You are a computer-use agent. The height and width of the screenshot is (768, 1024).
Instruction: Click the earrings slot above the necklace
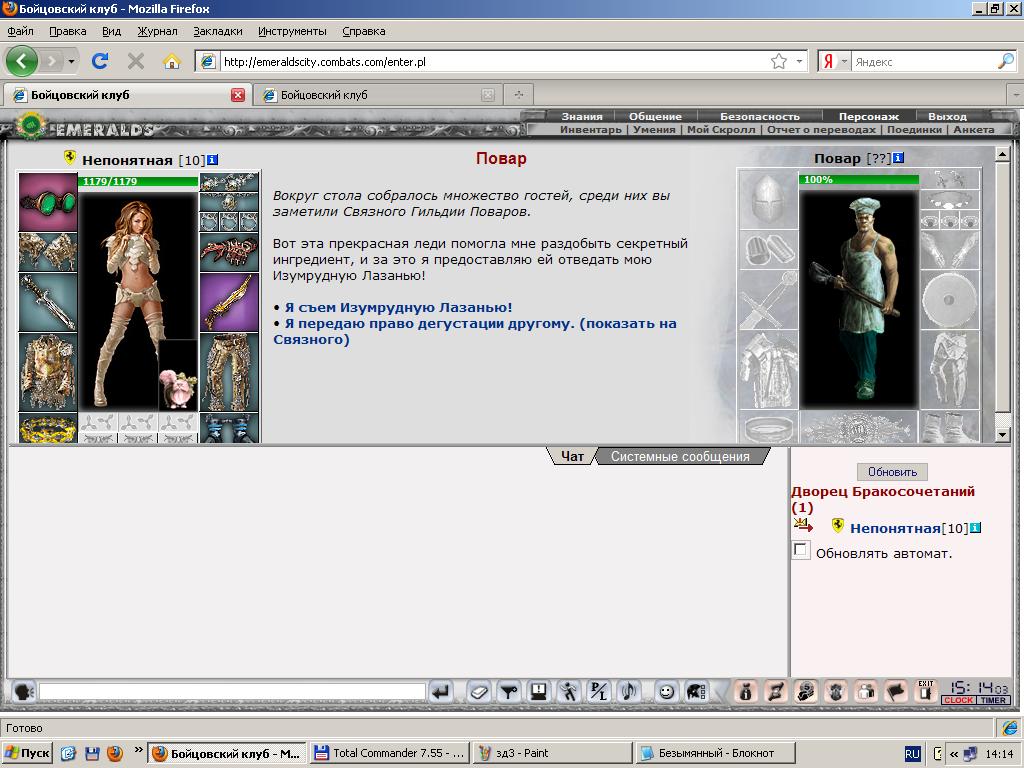point(229,182)
